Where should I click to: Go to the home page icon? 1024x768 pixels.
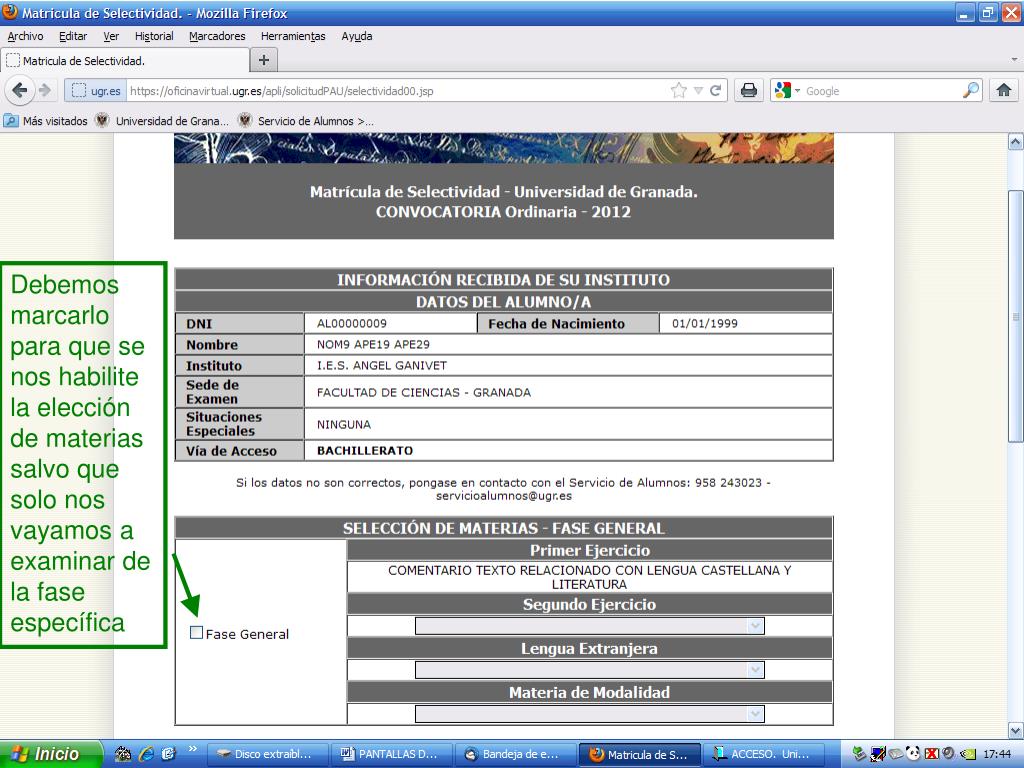point(1004,90)
